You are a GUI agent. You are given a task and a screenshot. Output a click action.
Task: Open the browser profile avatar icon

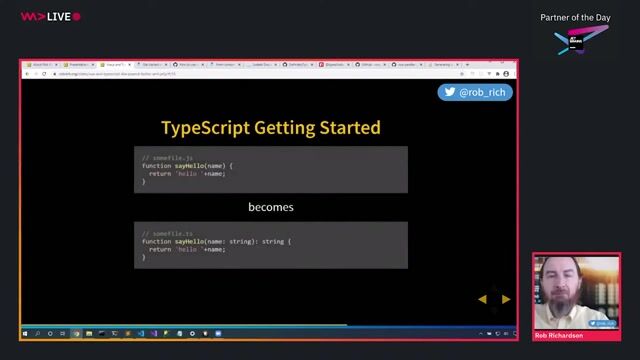(x=506, y=74)
